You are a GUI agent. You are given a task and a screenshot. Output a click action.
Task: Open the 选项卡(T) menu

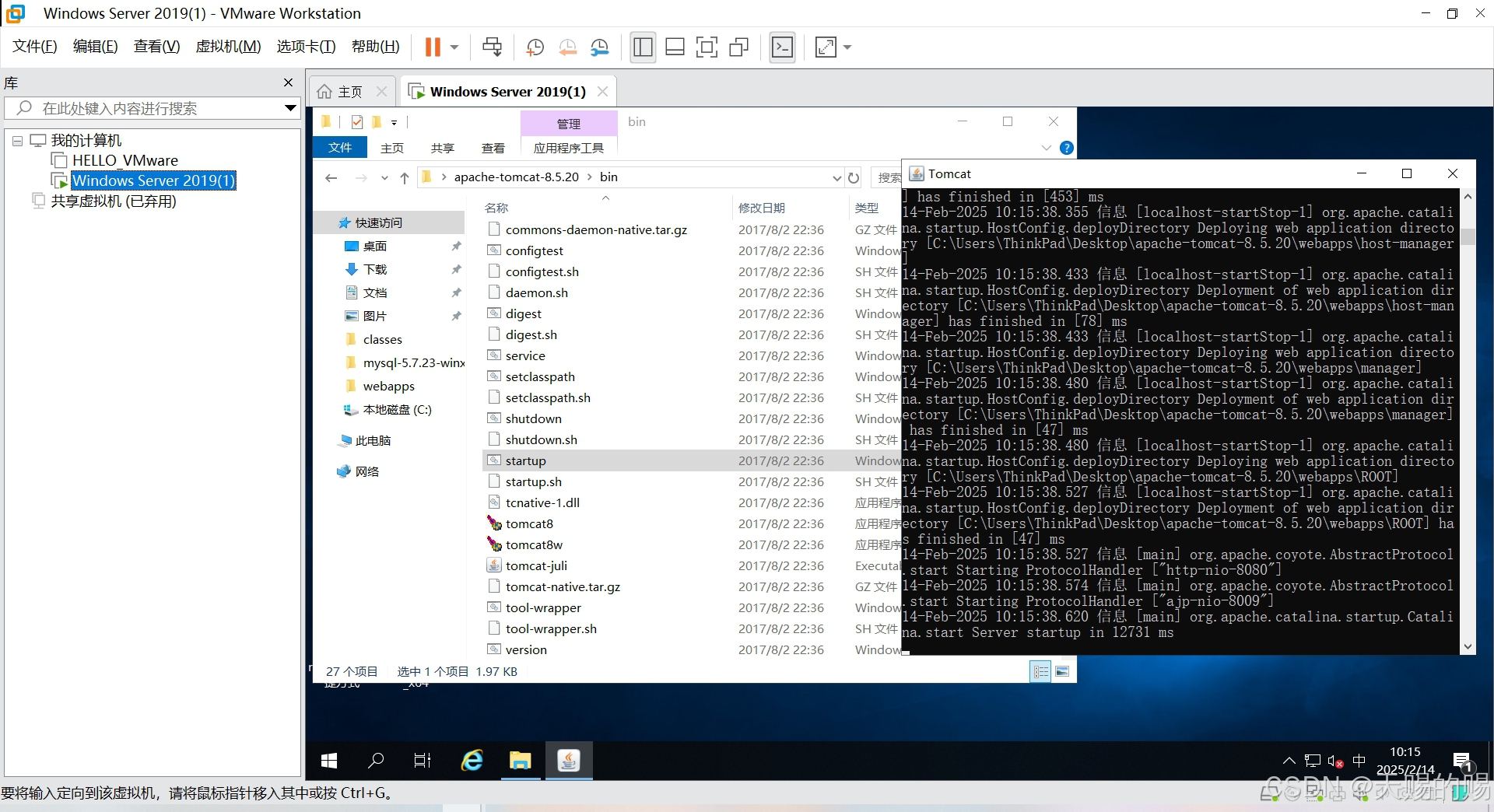point(306,47)
